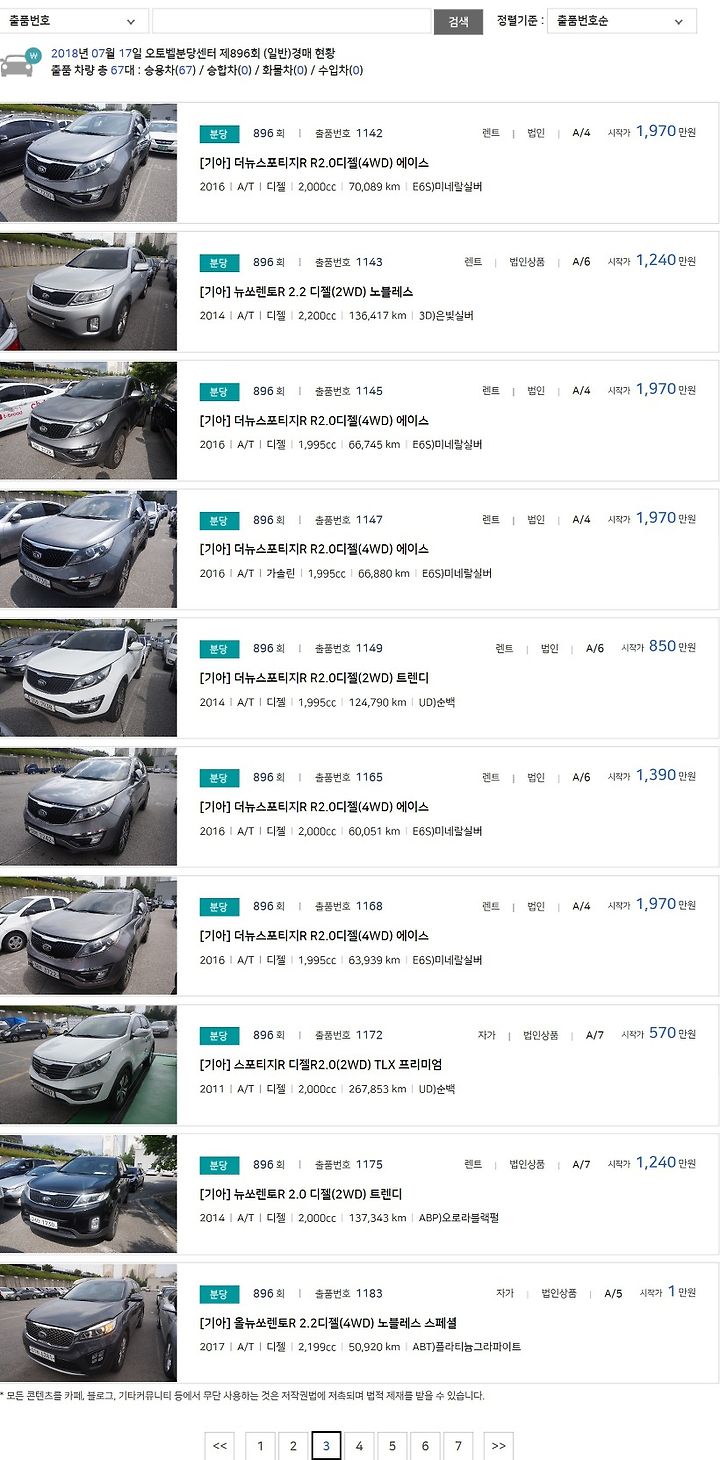
Task: Go to page 1 in pagination
Action: [x=260, y=1446]
